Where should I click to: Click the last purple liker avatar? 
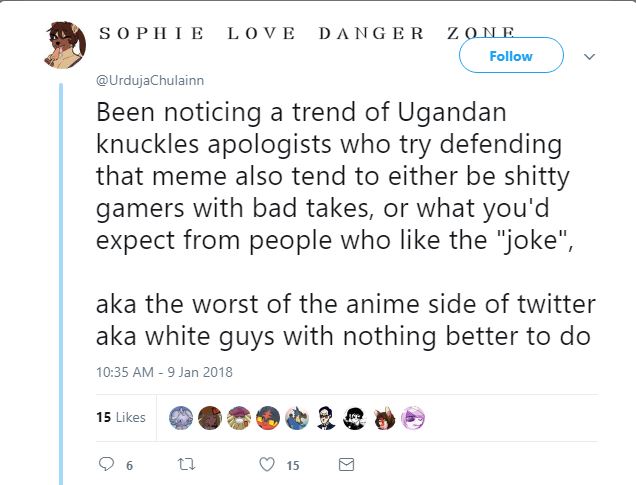click(413, 418)
